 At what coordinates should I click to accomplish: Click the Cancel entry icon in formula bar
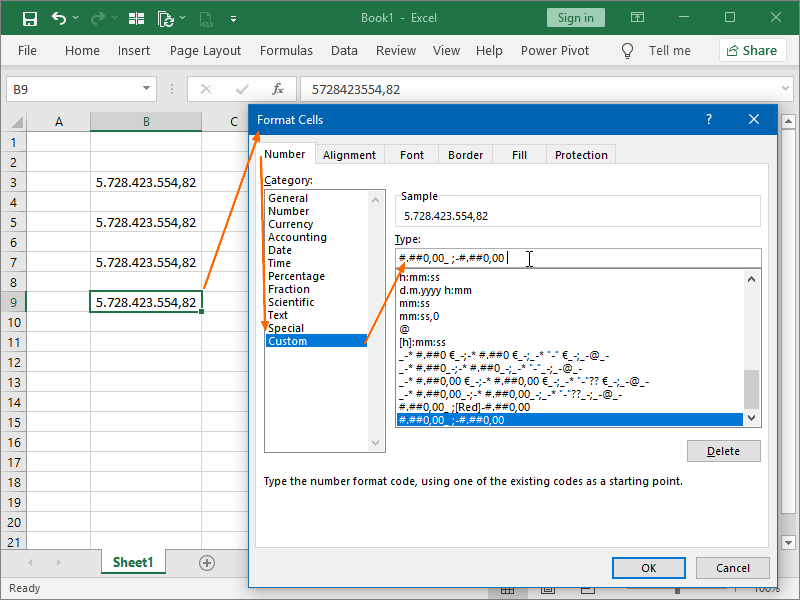(206, 88)
